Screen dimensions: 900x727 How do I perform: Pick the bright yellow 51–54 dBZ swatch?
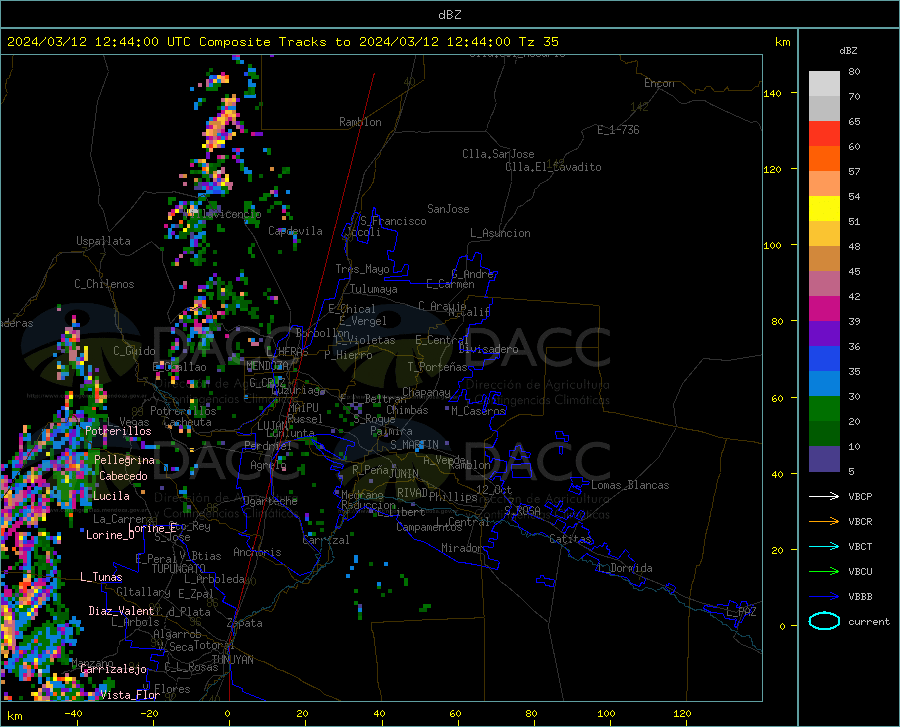pyautogui.click(x=824, y=209)
